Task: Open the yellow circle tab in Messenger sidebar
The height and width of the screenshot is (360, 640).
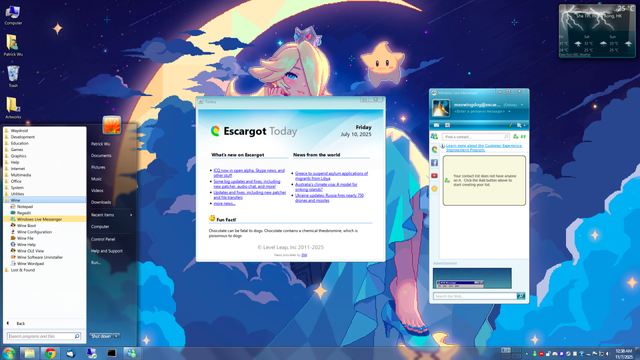Action: pyautogui.click(x=434, y=189)
